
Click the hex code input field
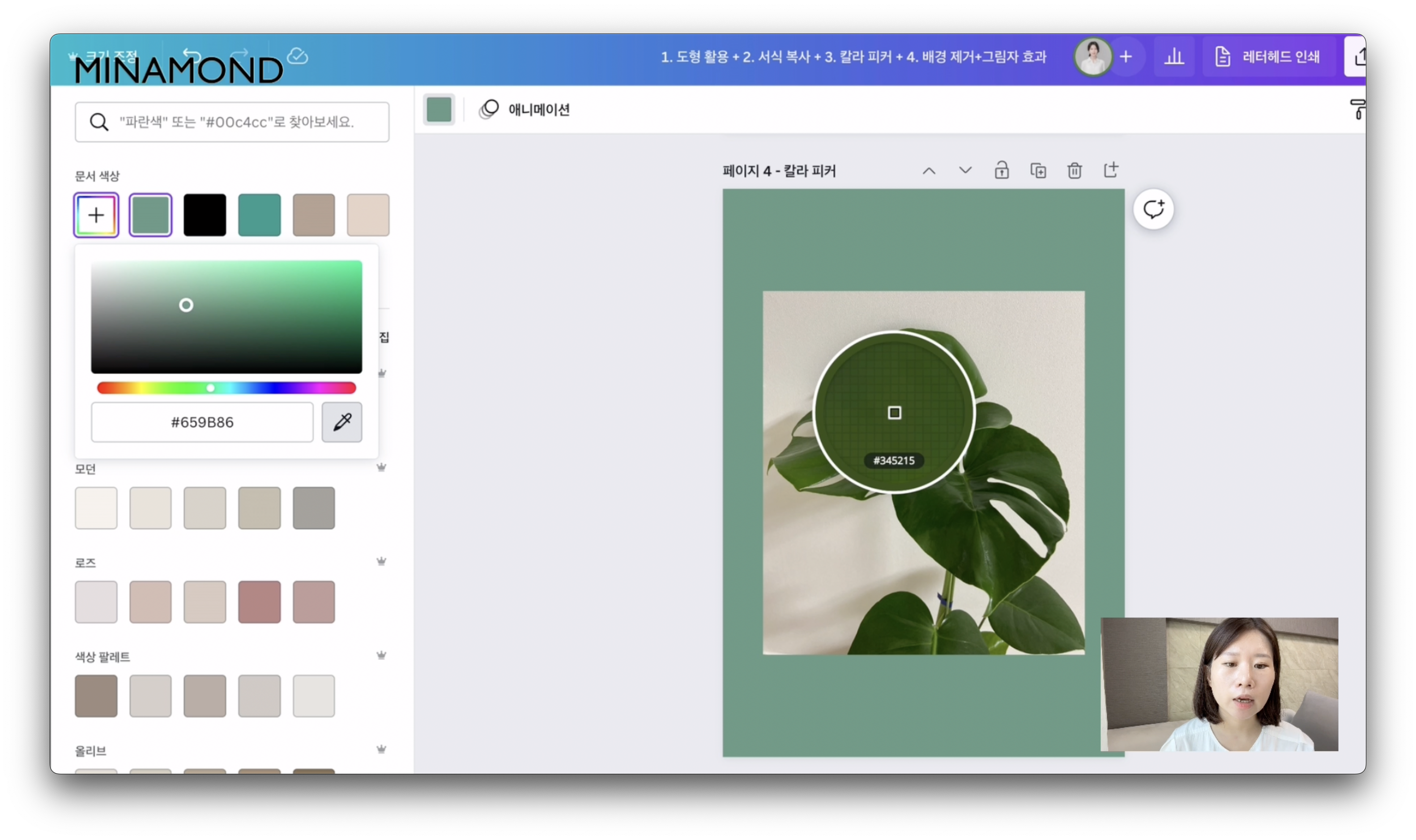(202, 422)
